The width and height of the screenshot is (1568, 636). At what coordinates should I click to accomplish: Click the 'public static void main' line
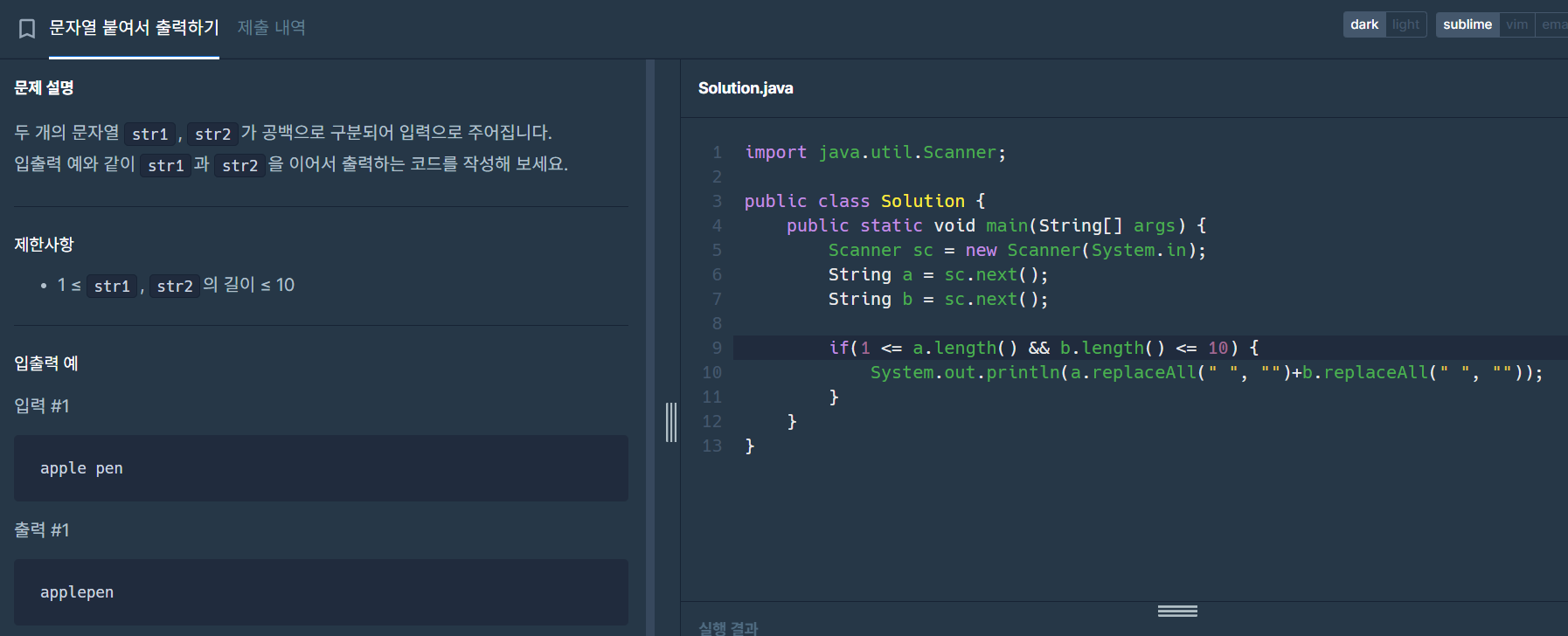tap(996, 225)
